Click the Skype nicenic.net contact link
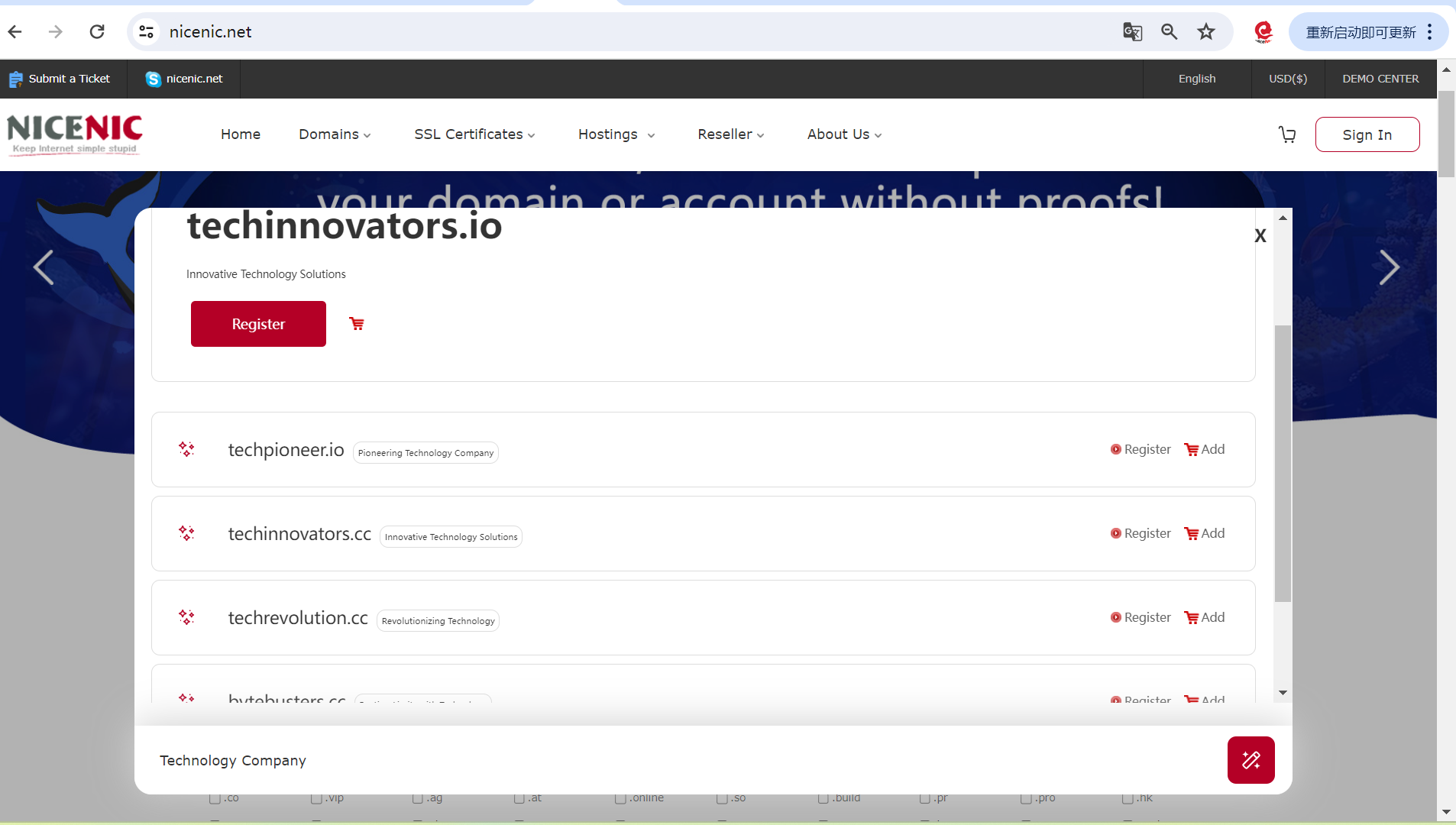Screen dimensions: 1456x825 184,79
